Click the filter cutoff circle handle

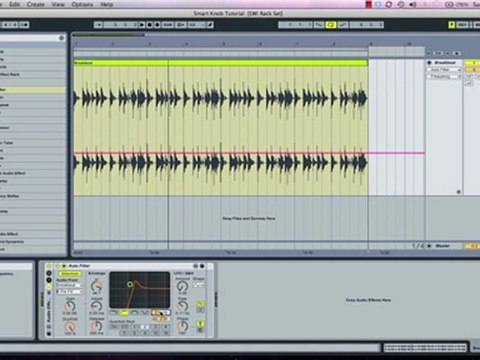(130, 284)
